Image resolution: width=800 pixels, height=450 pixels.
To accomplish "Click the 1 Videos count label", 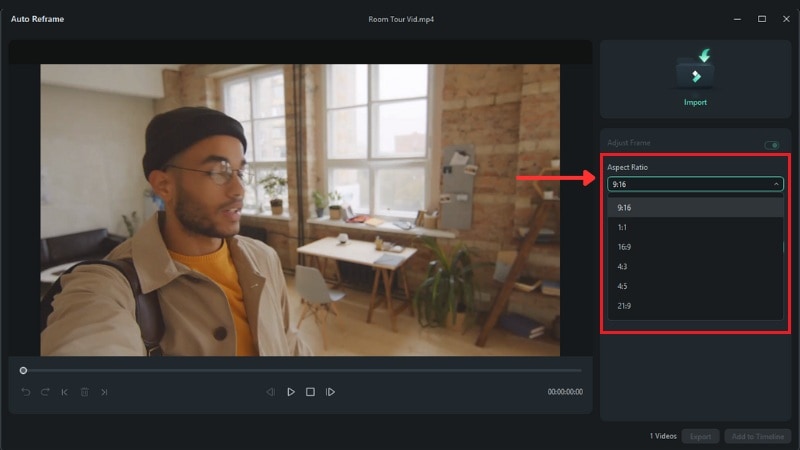I will pyautogui.click(x=663, y=436).
